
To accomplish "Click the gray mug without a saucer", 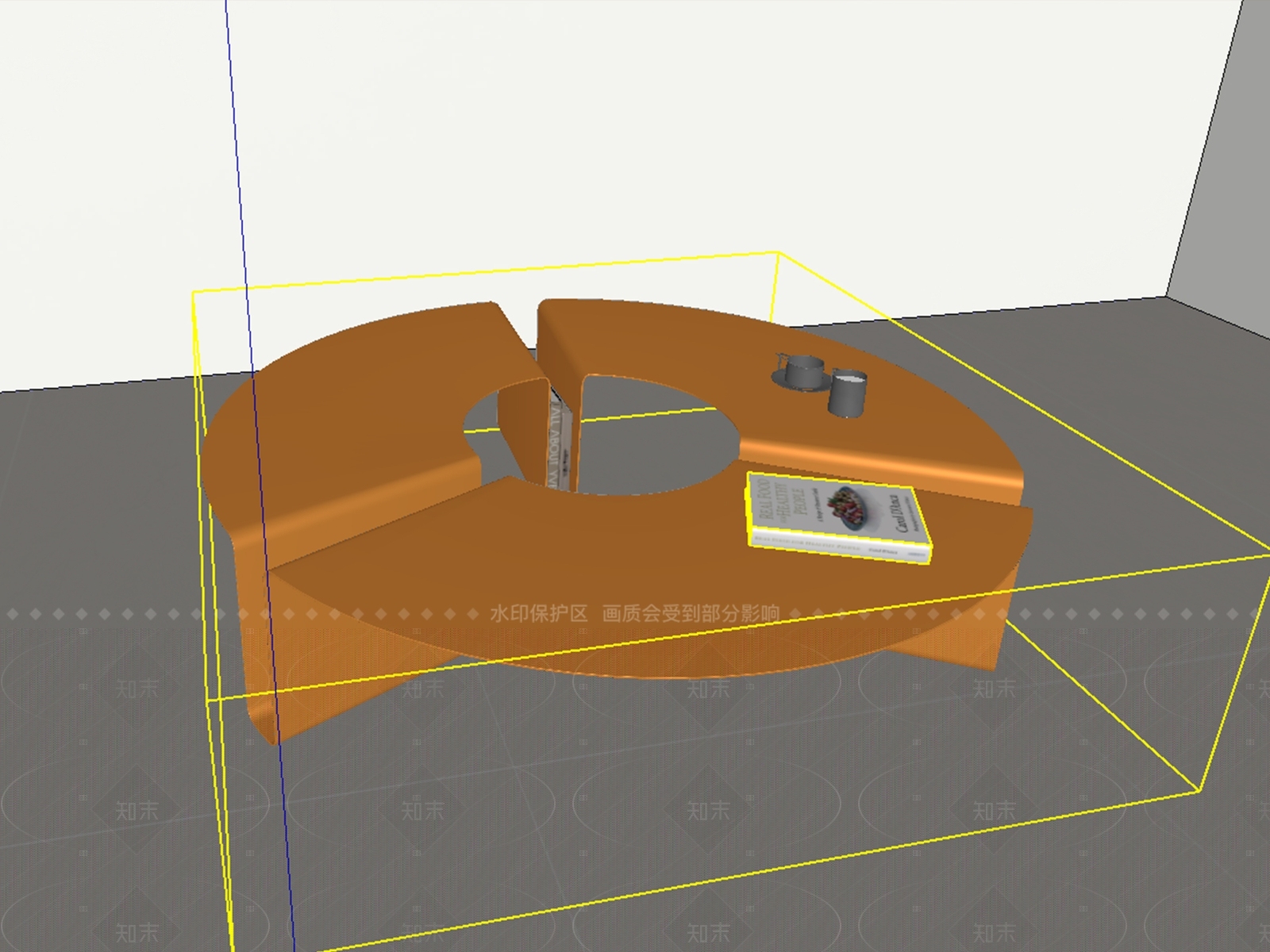I will click(848, 392).
